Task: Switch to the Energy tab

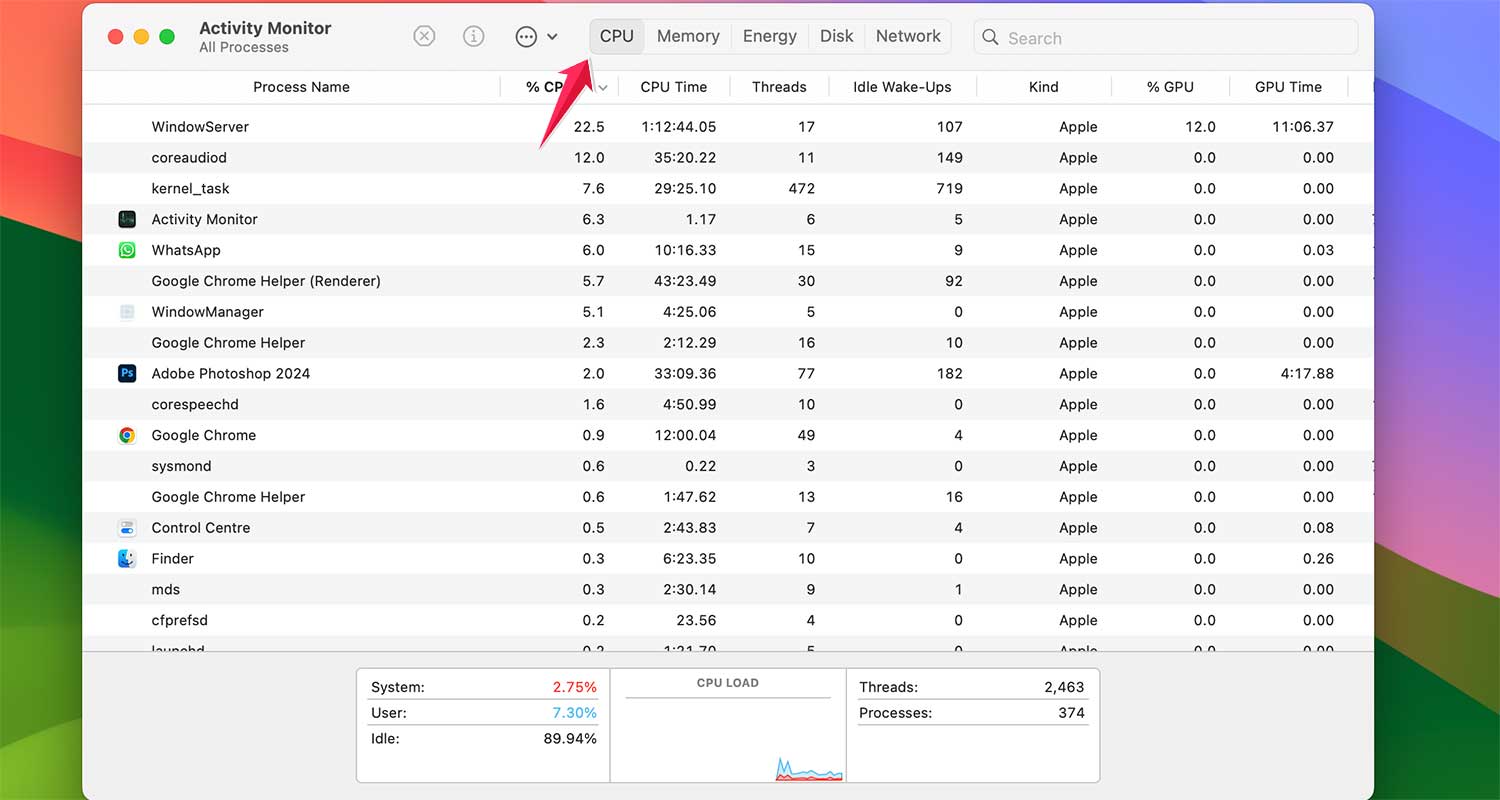Action: pyautogui.click(x=769, y=35)
